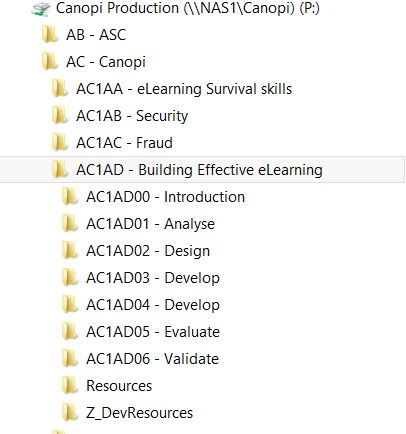Open the AC1AD03 - Develop folder
Viewport: 406px width, 434px height.
[x=153, y=278]
